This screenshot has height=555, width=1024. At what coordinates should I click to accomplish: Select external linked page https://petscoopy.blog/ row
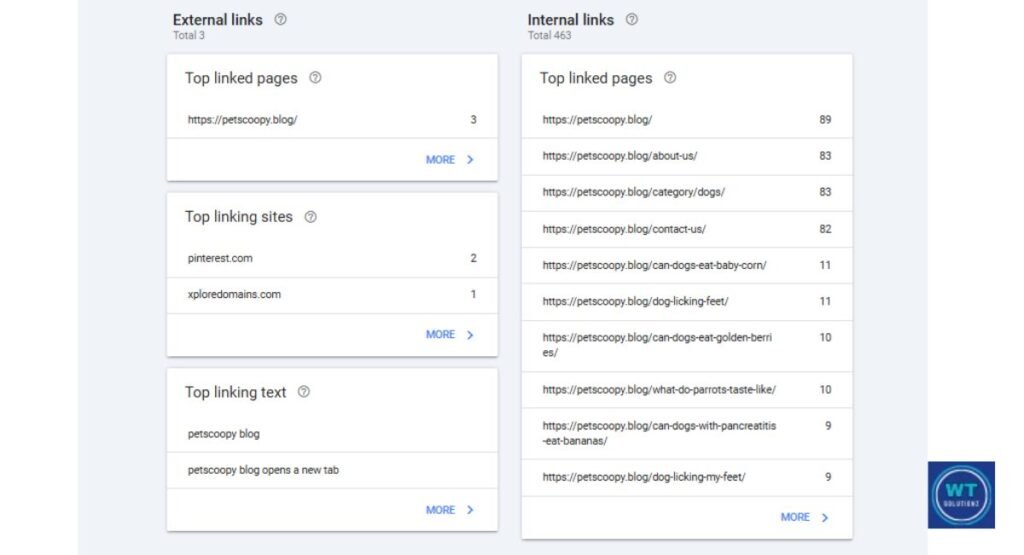(332, 120)
